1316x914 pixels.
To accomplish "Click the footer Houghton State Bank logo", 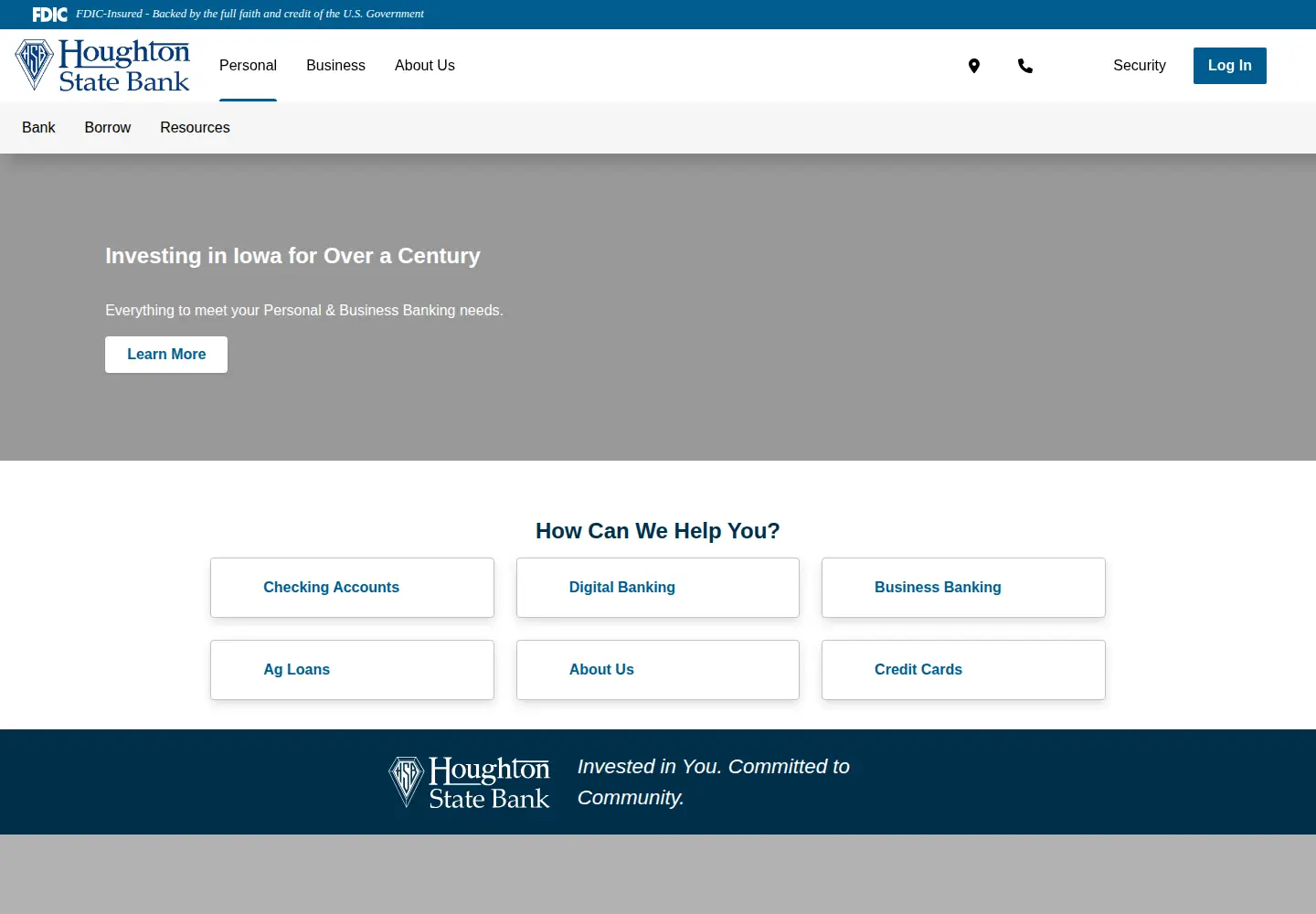I will [470, 782].
